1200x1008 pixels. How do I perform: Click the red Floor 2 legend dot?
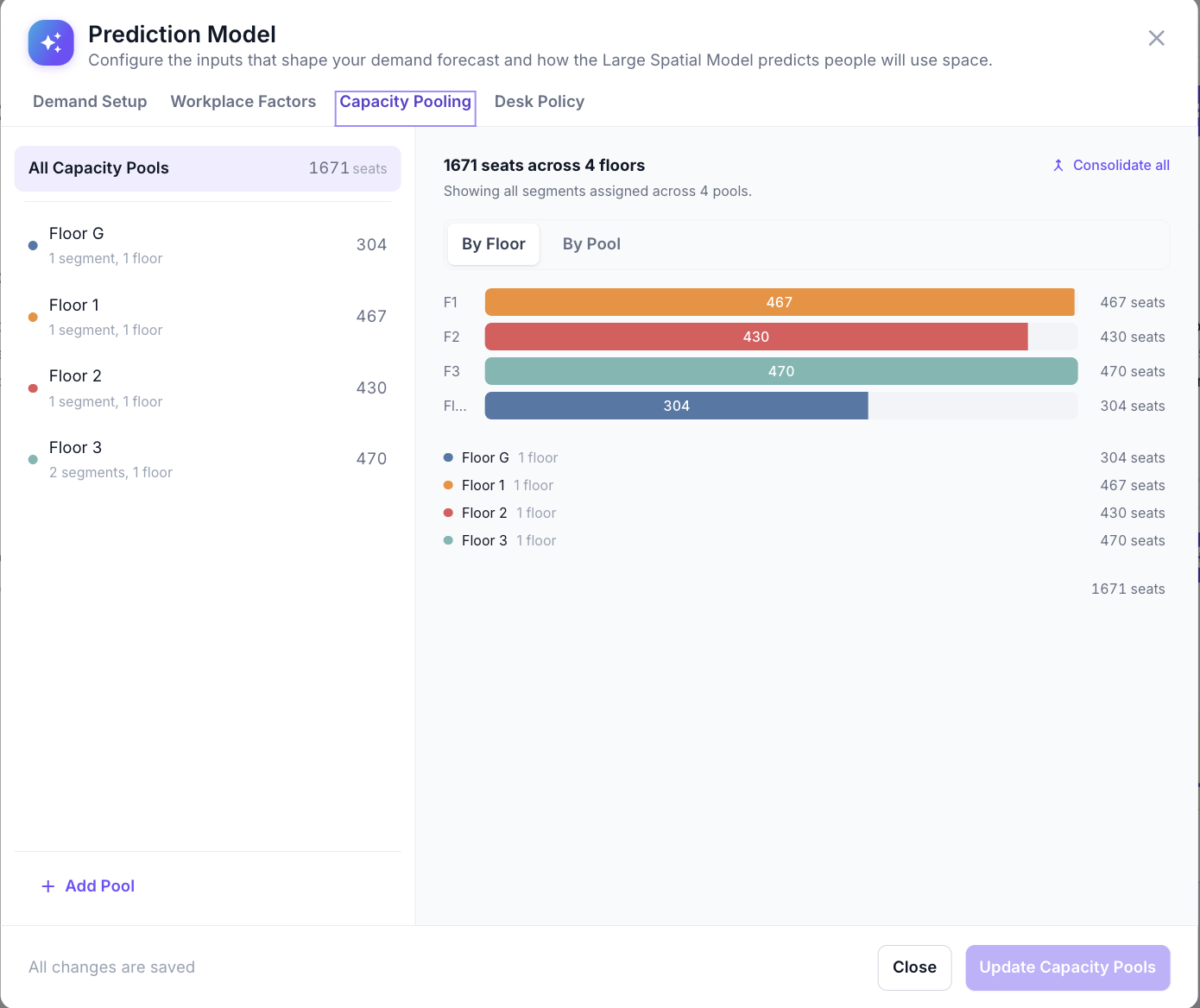click(448, 513)
